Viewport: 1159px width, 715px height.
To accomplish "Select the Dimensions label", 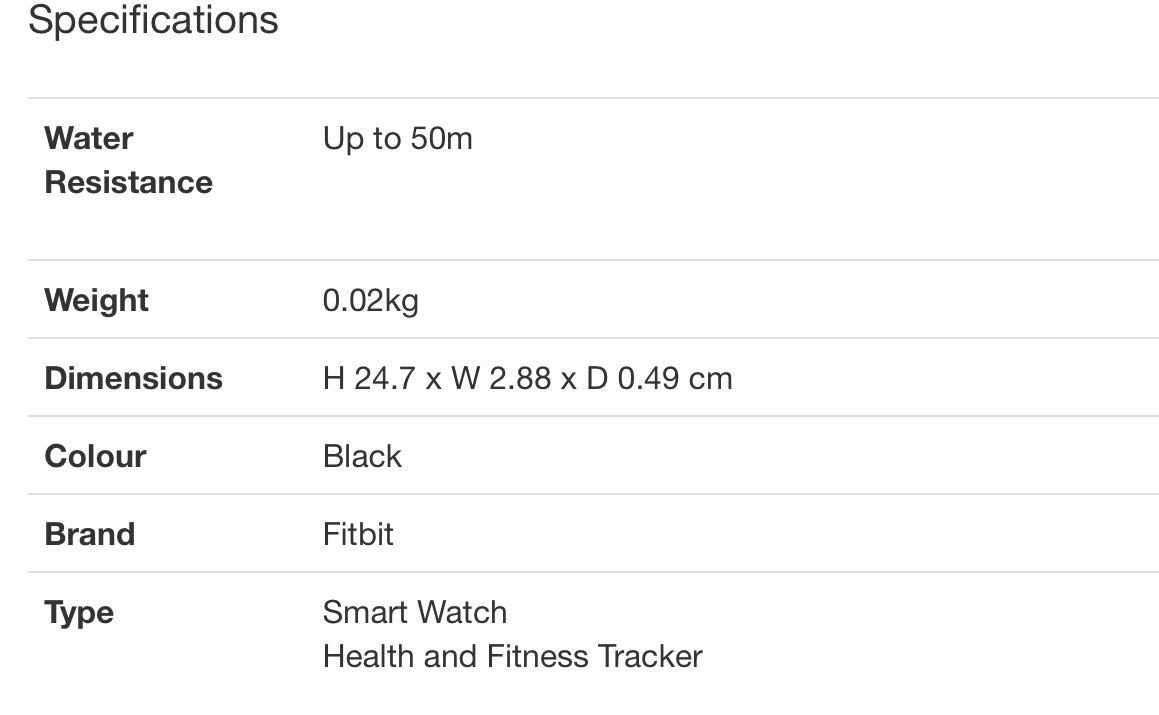I will coord(133,379).
